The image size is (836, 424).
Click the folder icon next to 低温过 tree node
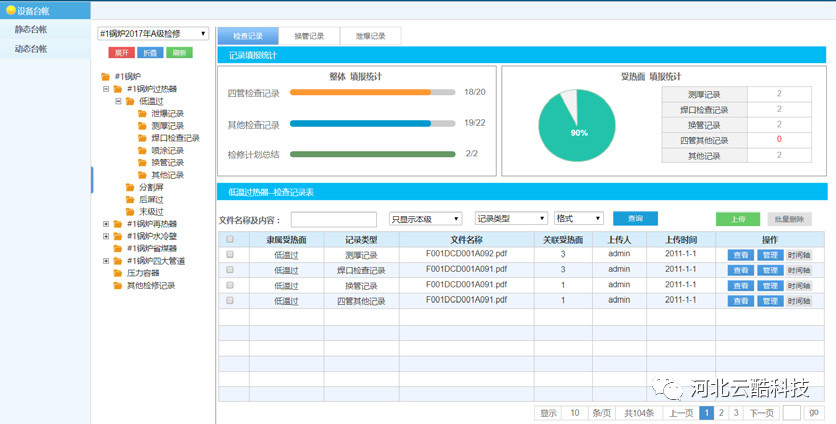[x=130, y=101]
